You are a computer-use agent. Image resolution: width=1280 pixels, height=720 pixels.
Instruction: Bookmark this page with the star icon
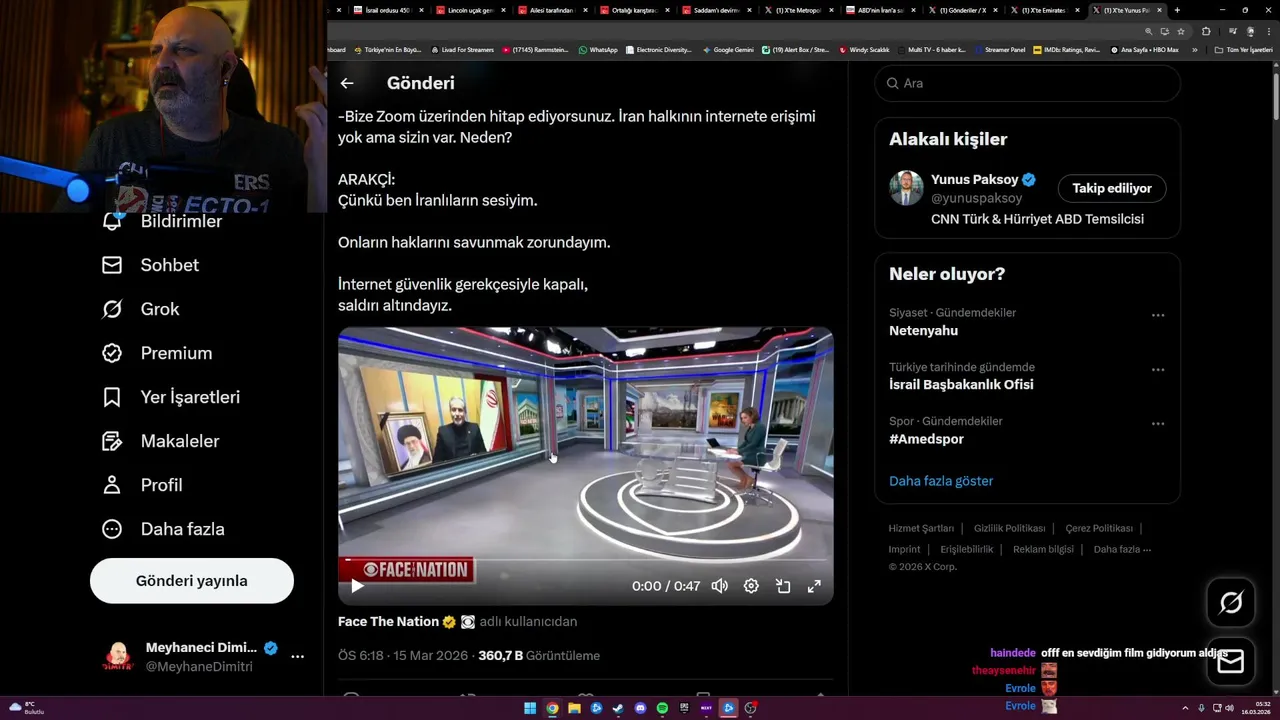pyautogui.click(x=1181, y=31)
